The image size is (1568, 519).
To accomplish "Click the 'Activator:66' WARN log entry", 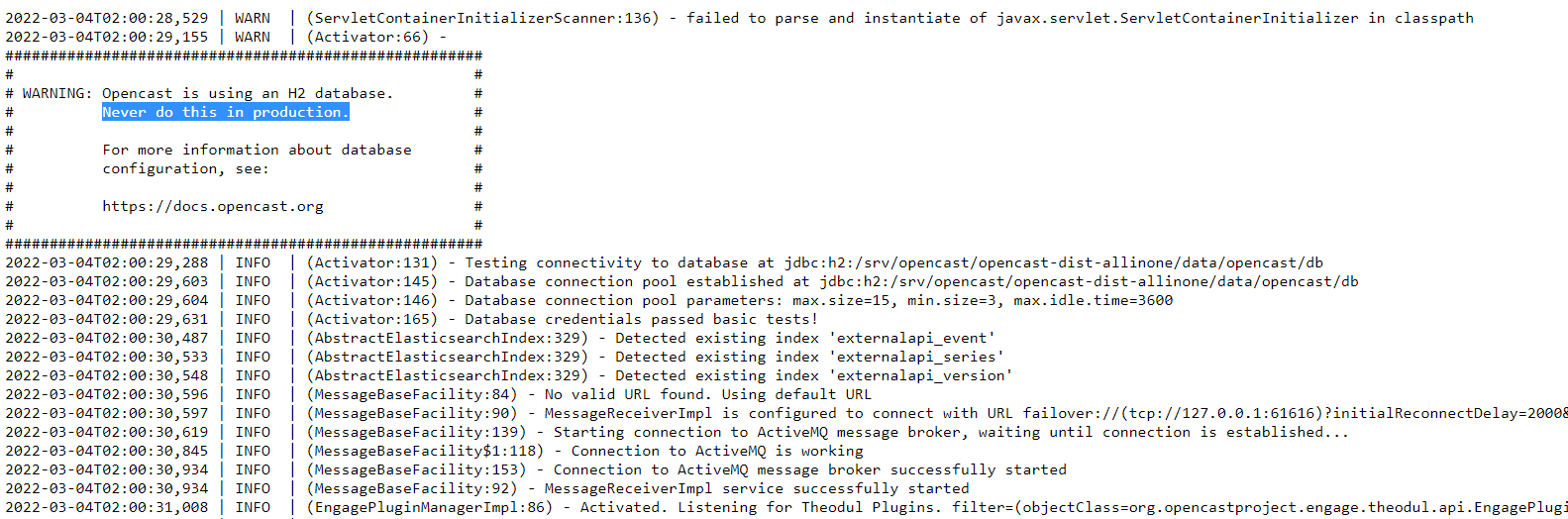I will point(226,37).
